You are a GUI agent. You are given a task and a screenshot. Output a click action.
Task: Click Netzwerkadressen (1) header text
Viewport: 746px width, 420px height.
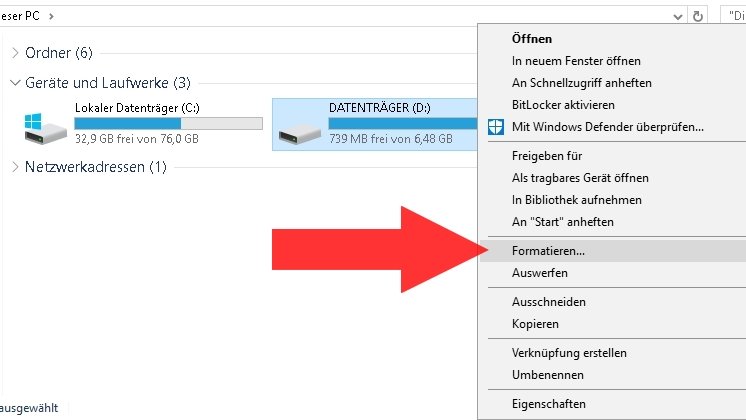point(96,166)
